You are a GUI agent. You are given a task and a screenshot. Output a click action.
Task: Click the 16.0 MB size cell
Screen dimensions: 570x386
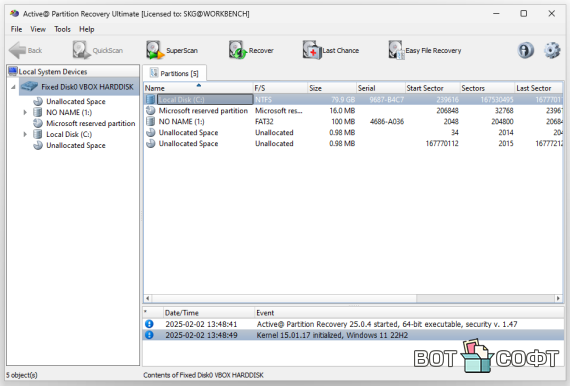[342, 110]
